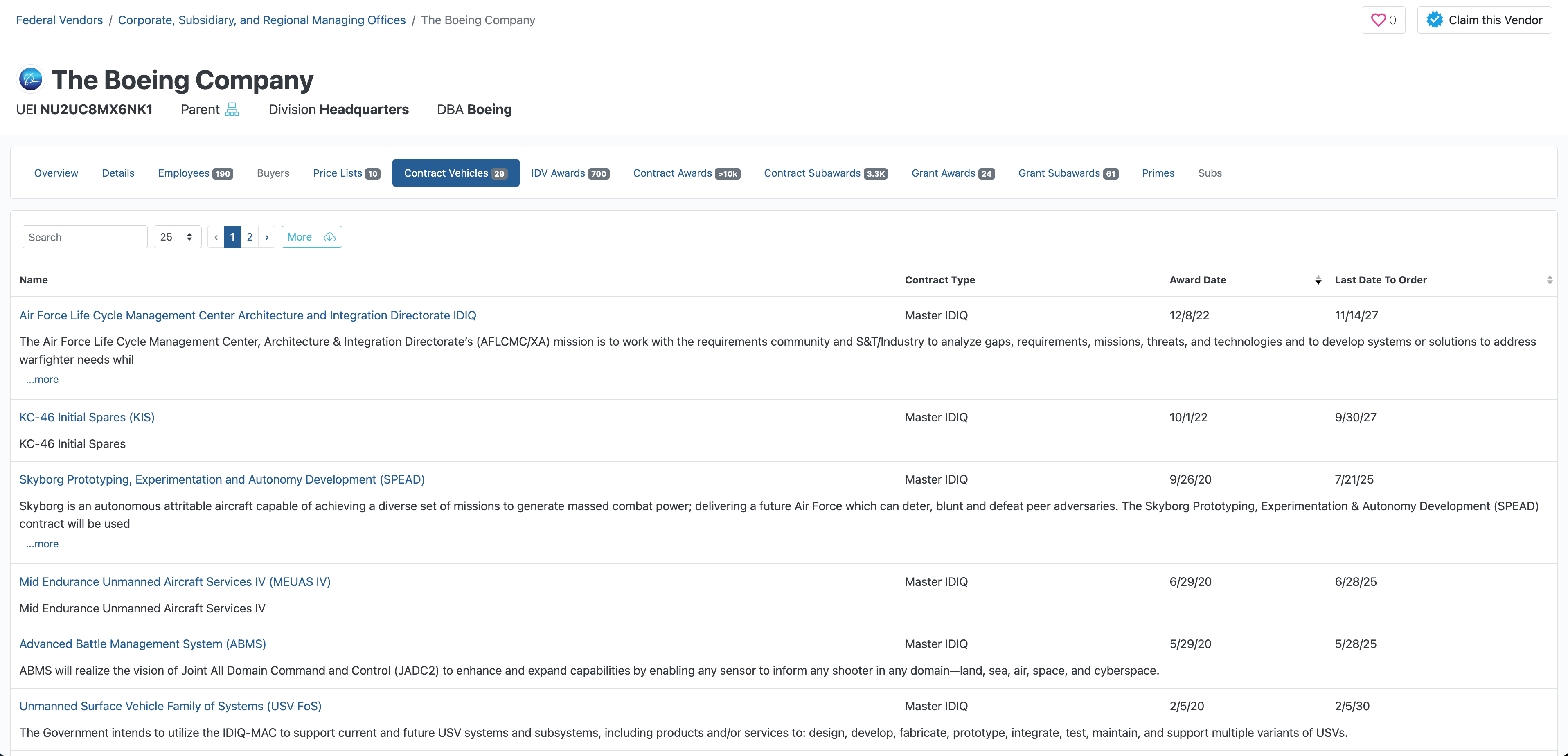Expand the More options button

point(300,237)
